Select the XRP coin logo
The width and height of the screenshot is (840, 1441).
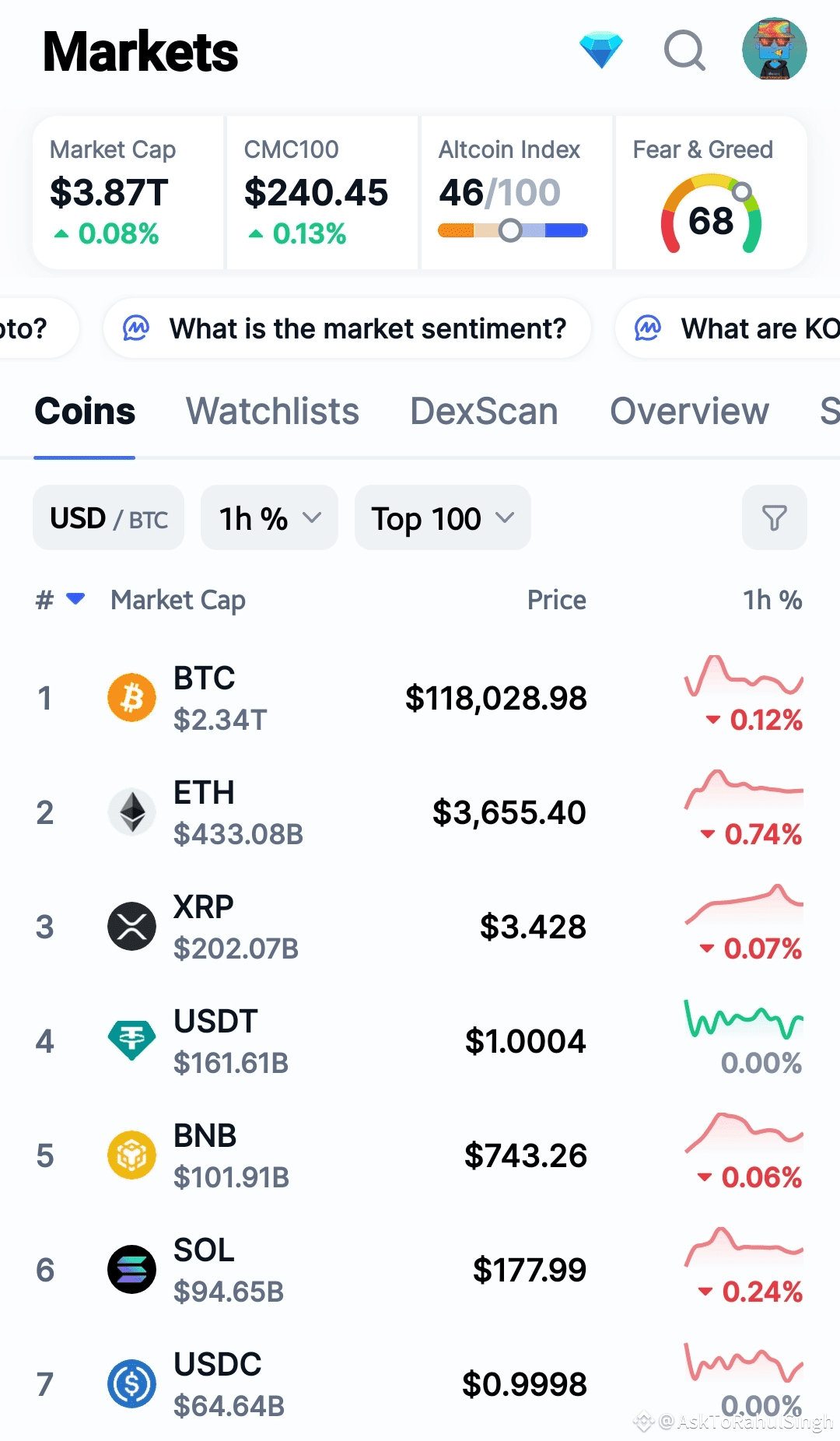pyautogui.click(x=131, y=926)
